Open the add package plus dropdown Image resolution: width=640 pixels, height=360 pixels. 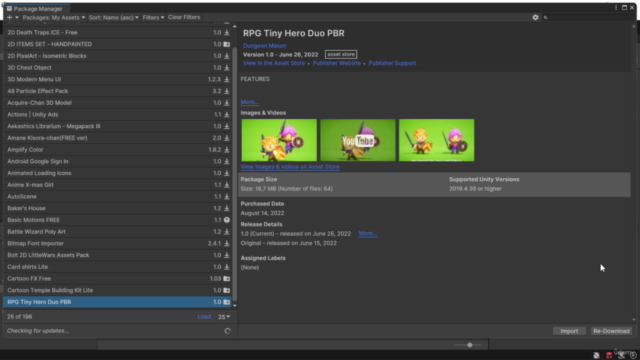pyautogui.click(x=12, y=18)
